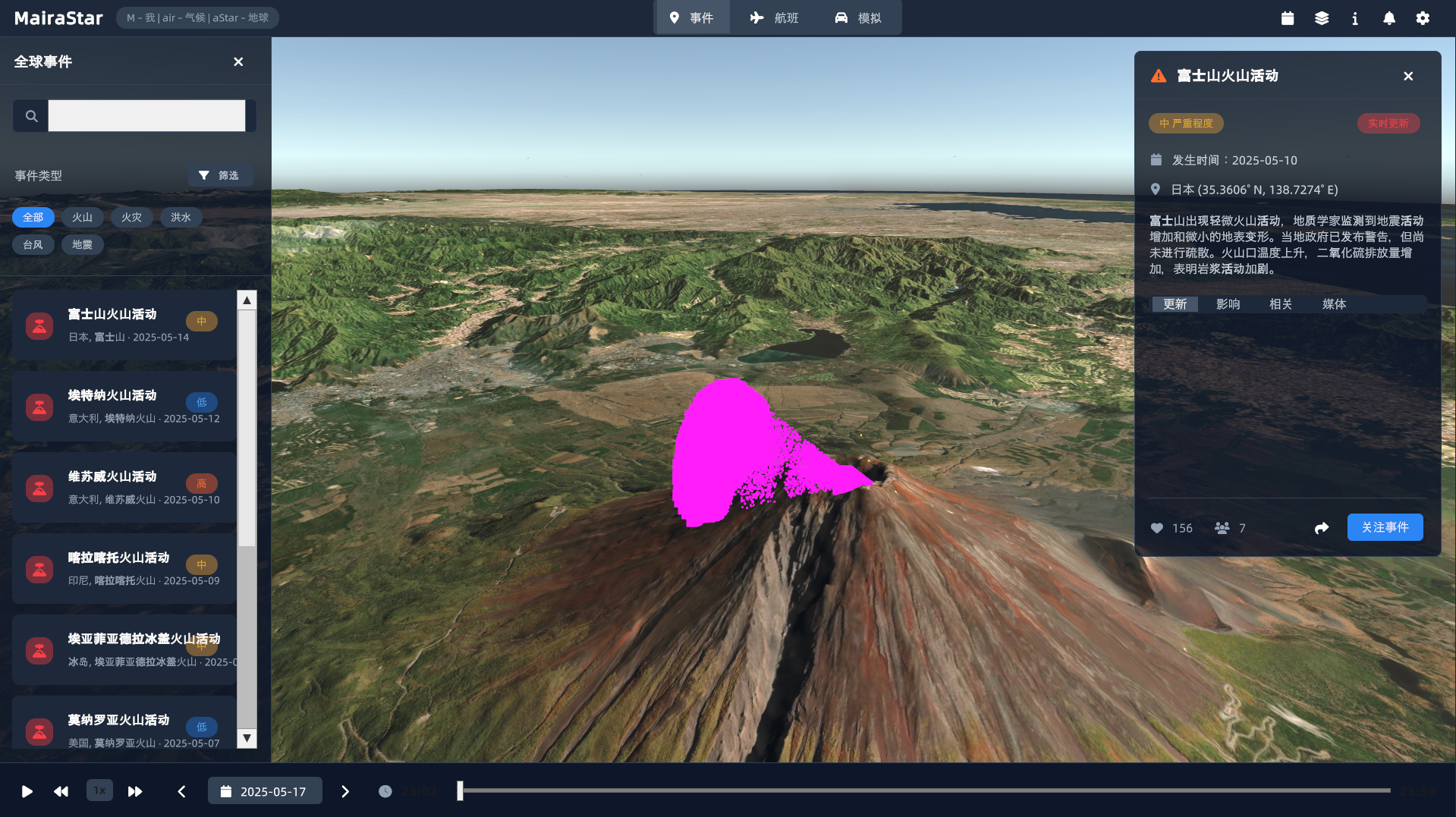The height and width of the screenshot is (817, 1456).
Task: Toggle the 地震 event type filter
Action: coord(82,245)
